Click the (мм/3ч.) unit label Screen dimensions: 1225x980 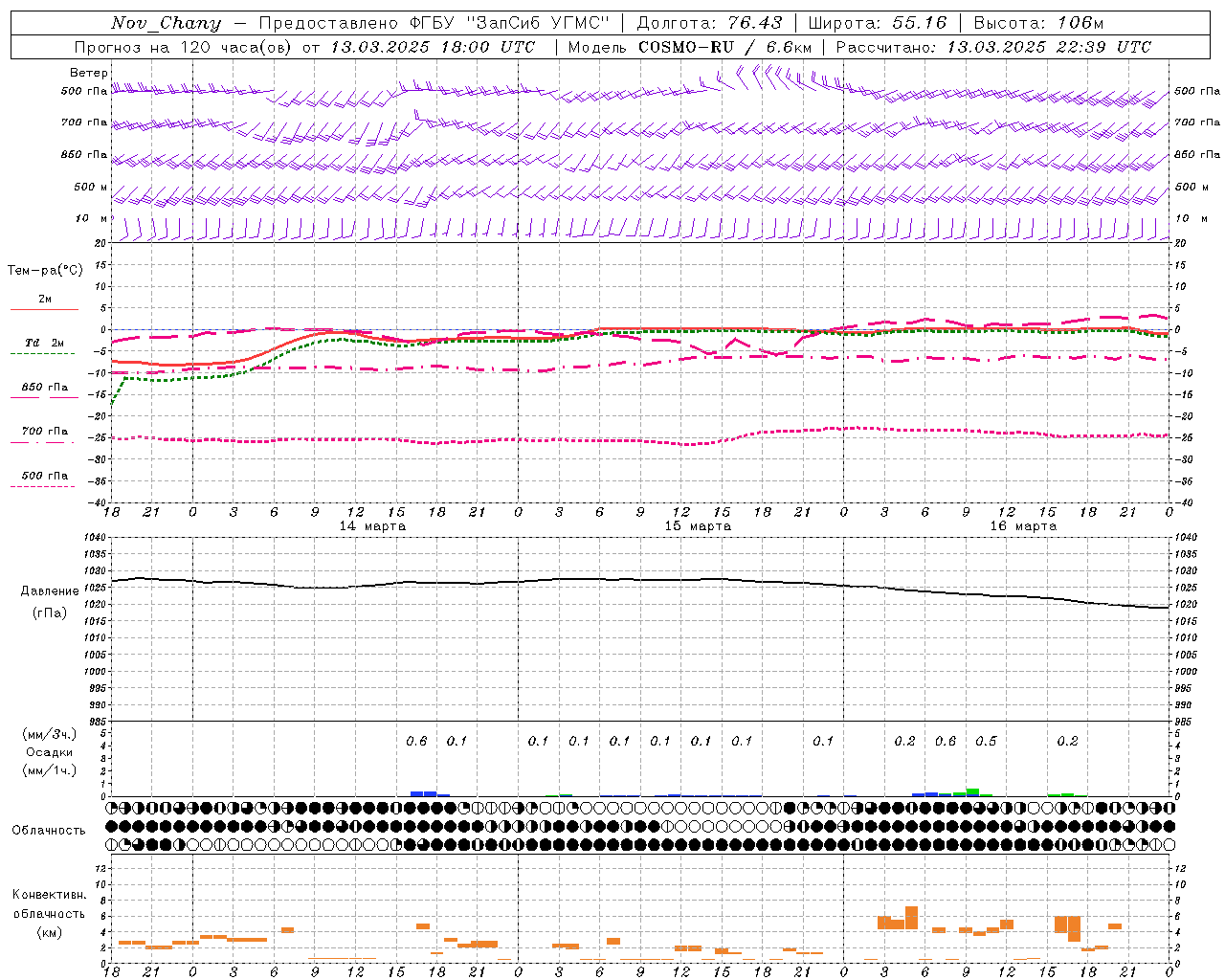pos(50,734)
